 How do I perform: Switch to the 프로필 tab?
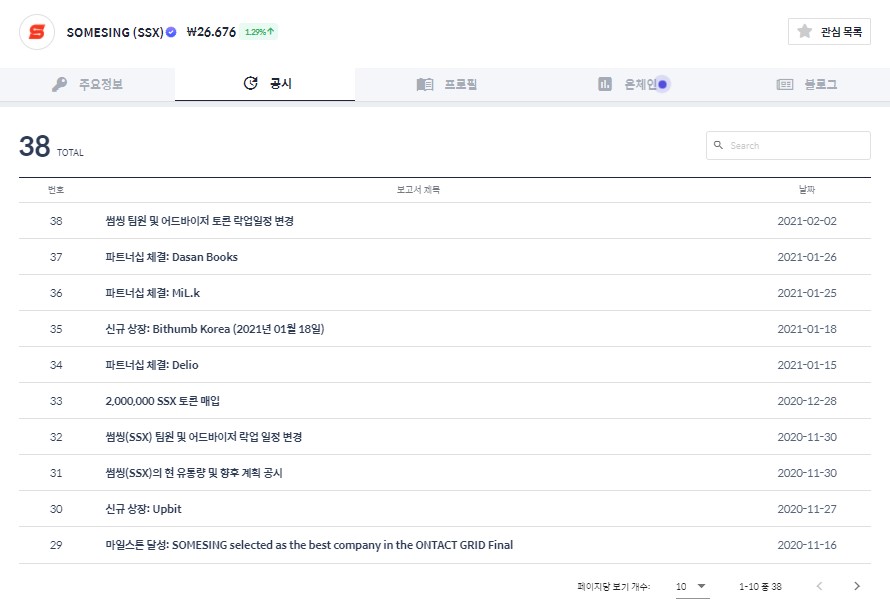(x=446, y=84)
